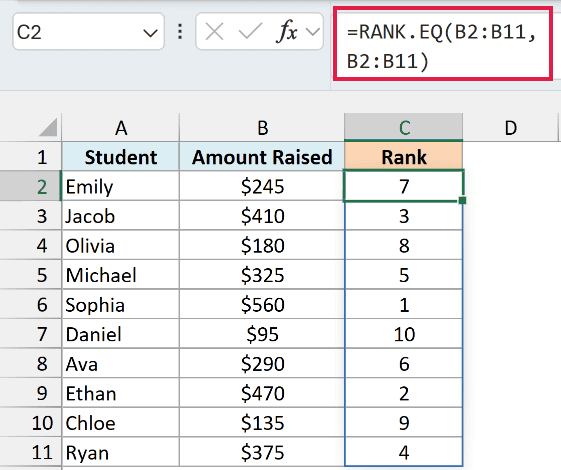
Task: Select Ethan's rank cell showing 2
Action: click(404, 393)
